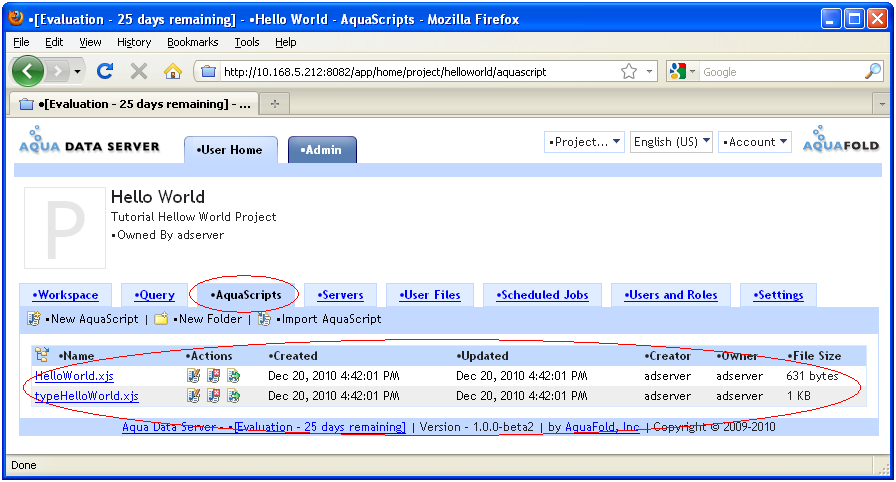Click the New Folder icon
The height and width of the screenshot is (482, 896).
tap(161, 319)
